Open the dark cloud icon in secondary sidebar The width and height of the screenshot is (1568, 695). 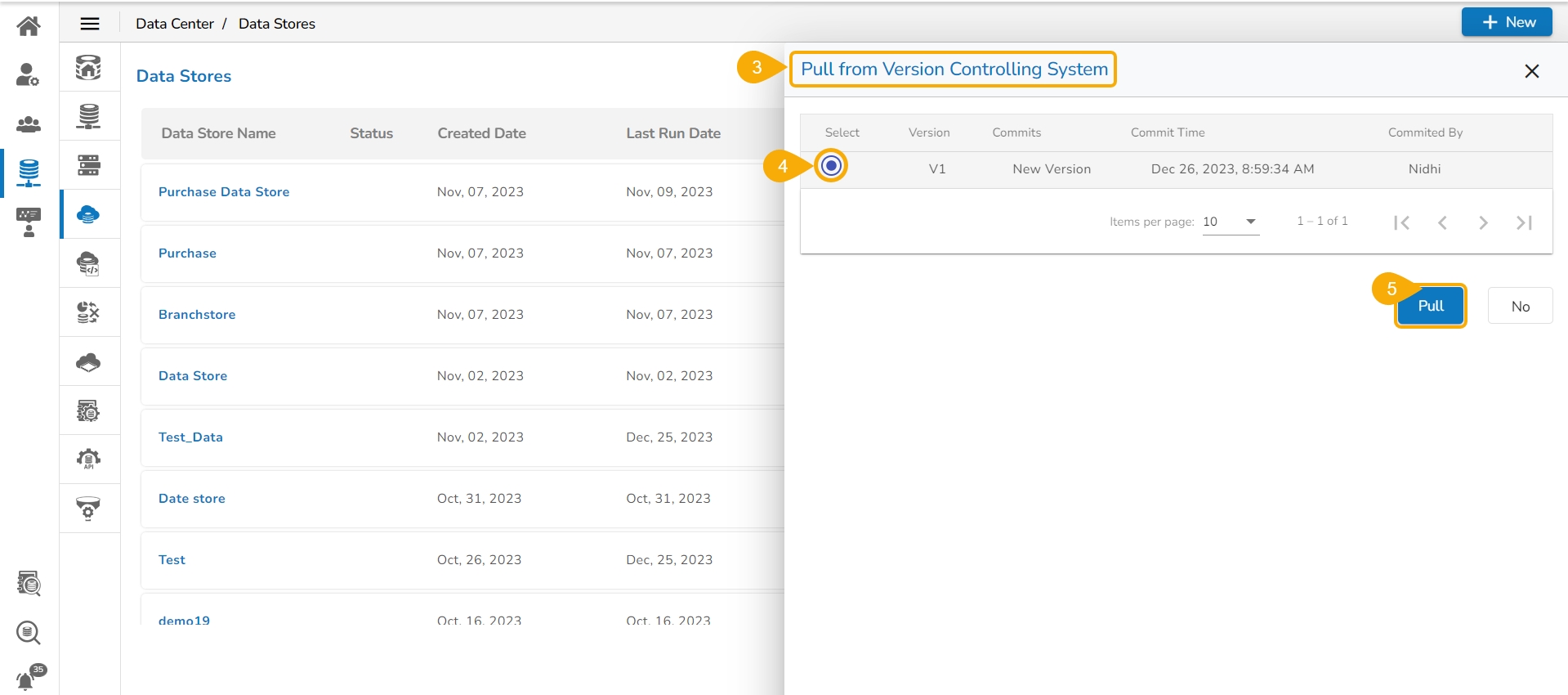coord(88,361)
